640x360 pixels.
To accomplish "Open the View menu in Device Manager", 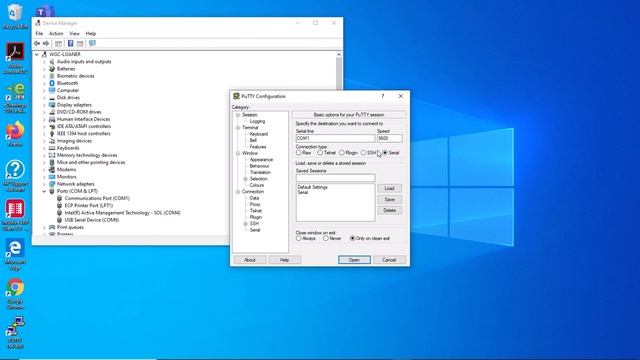I will pos(74,33).
